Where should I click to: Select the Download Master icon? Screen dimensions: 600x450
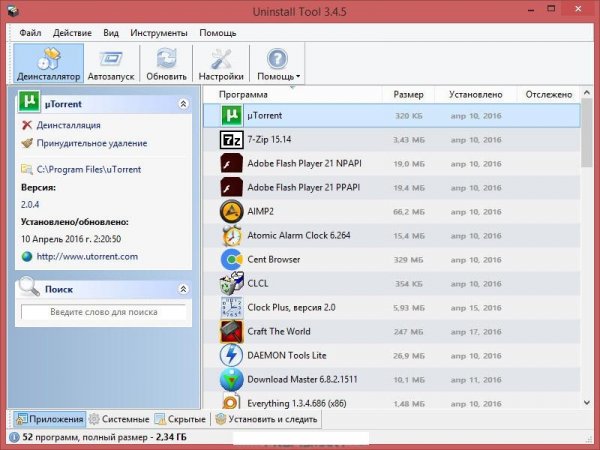tap(232, 379)
